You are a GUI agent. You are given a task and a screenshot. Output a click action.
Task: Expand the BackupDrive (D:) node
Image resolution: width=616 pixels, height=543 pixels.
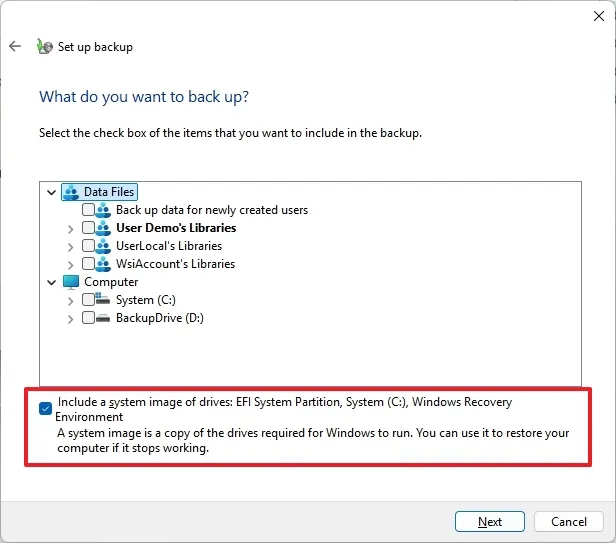point(70,319)
